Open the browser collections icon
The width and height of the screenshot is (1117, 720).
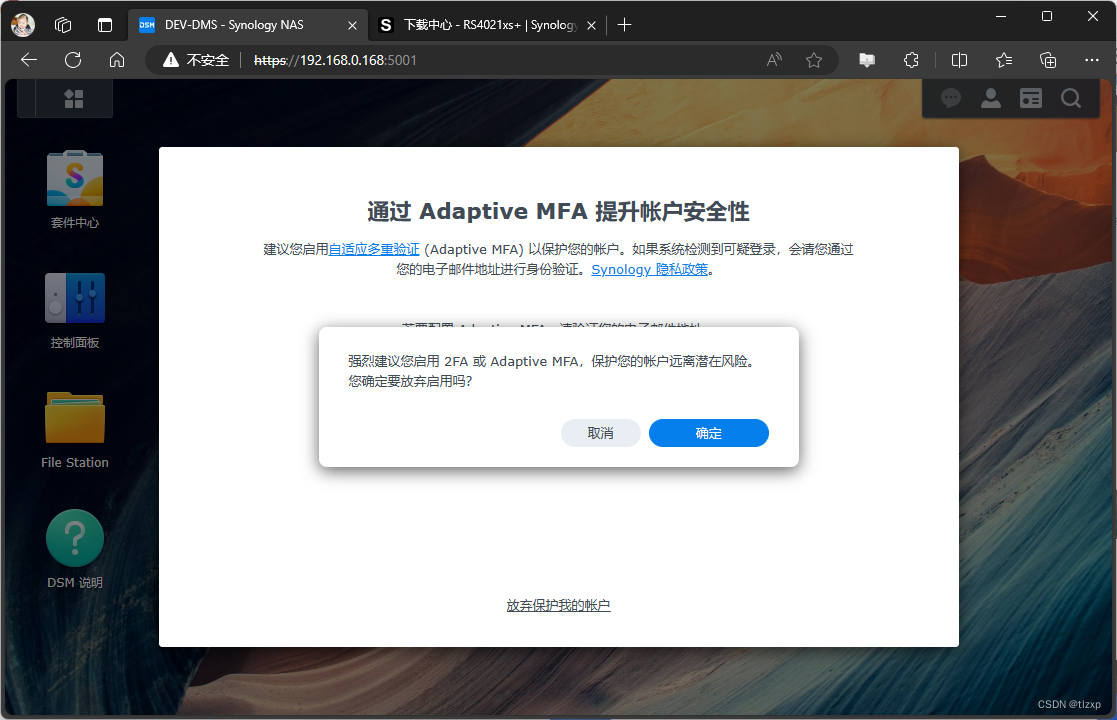tap(1048, 60)
